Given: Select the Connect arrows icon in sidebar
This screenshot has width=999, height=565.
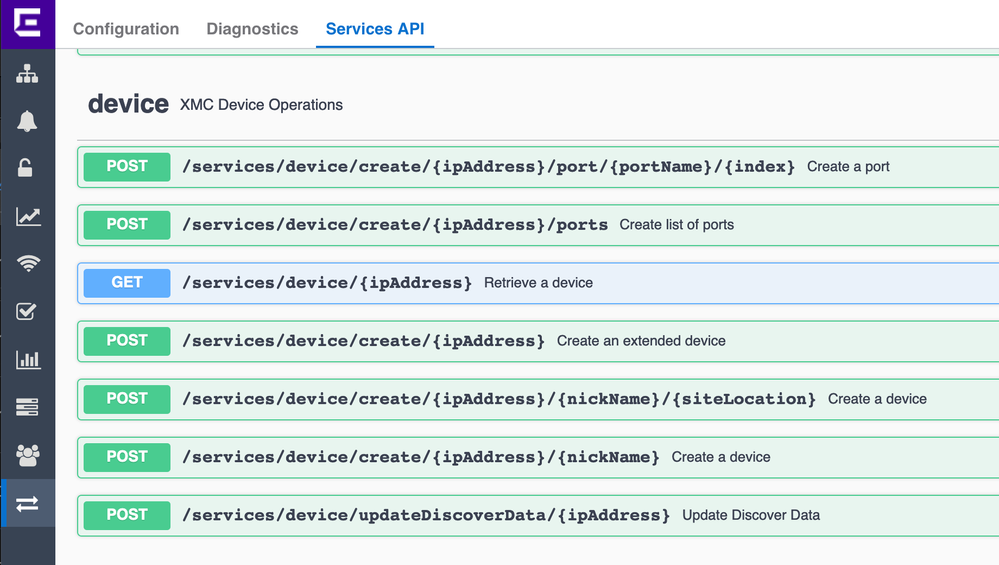Looking at the screenshot, I should pyautogui.click(x=27, y=503).
